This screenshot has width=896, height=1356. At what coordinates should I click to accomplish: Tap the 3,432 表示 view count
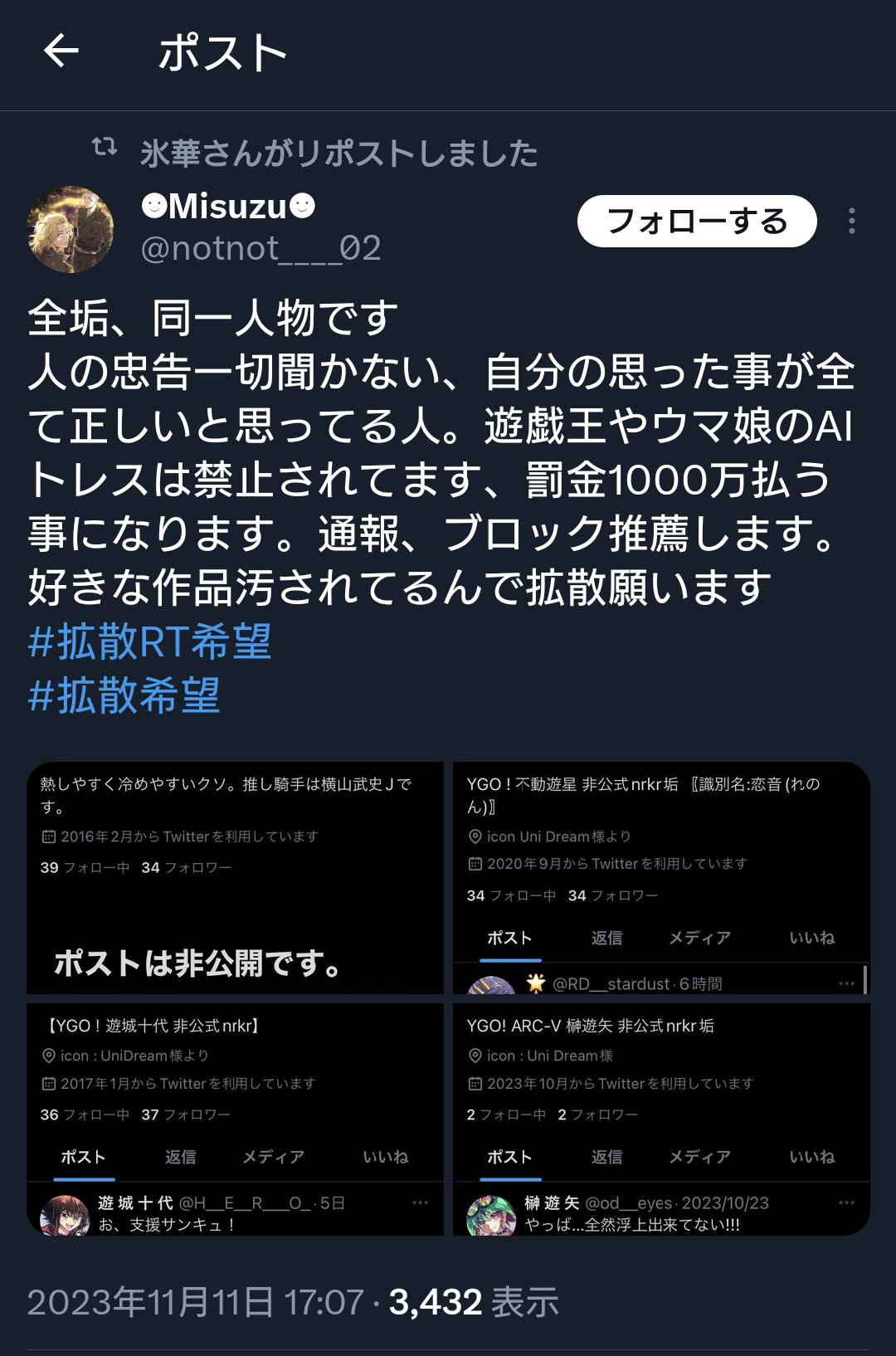click(x=474, y=1302)
